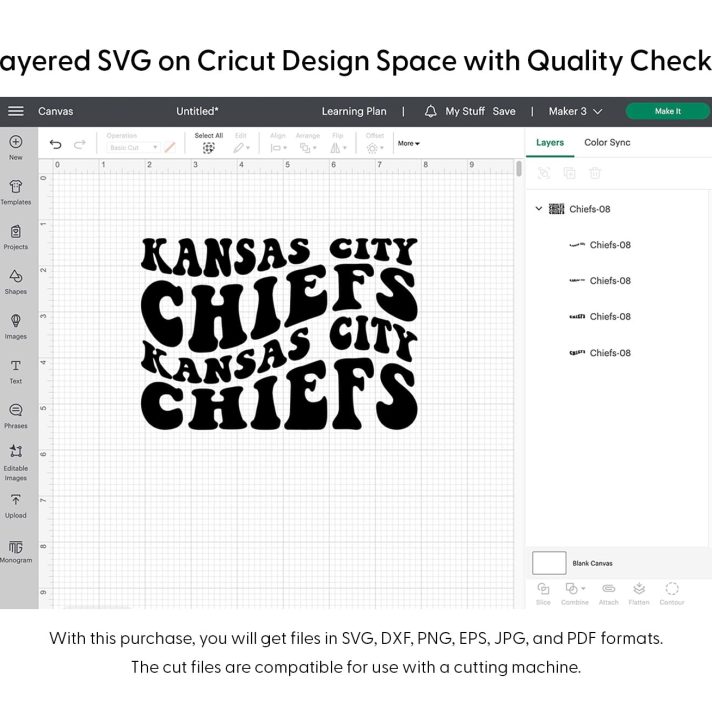Click the Slice tool
Screen dimensions: 712x712
coord(543,593)
